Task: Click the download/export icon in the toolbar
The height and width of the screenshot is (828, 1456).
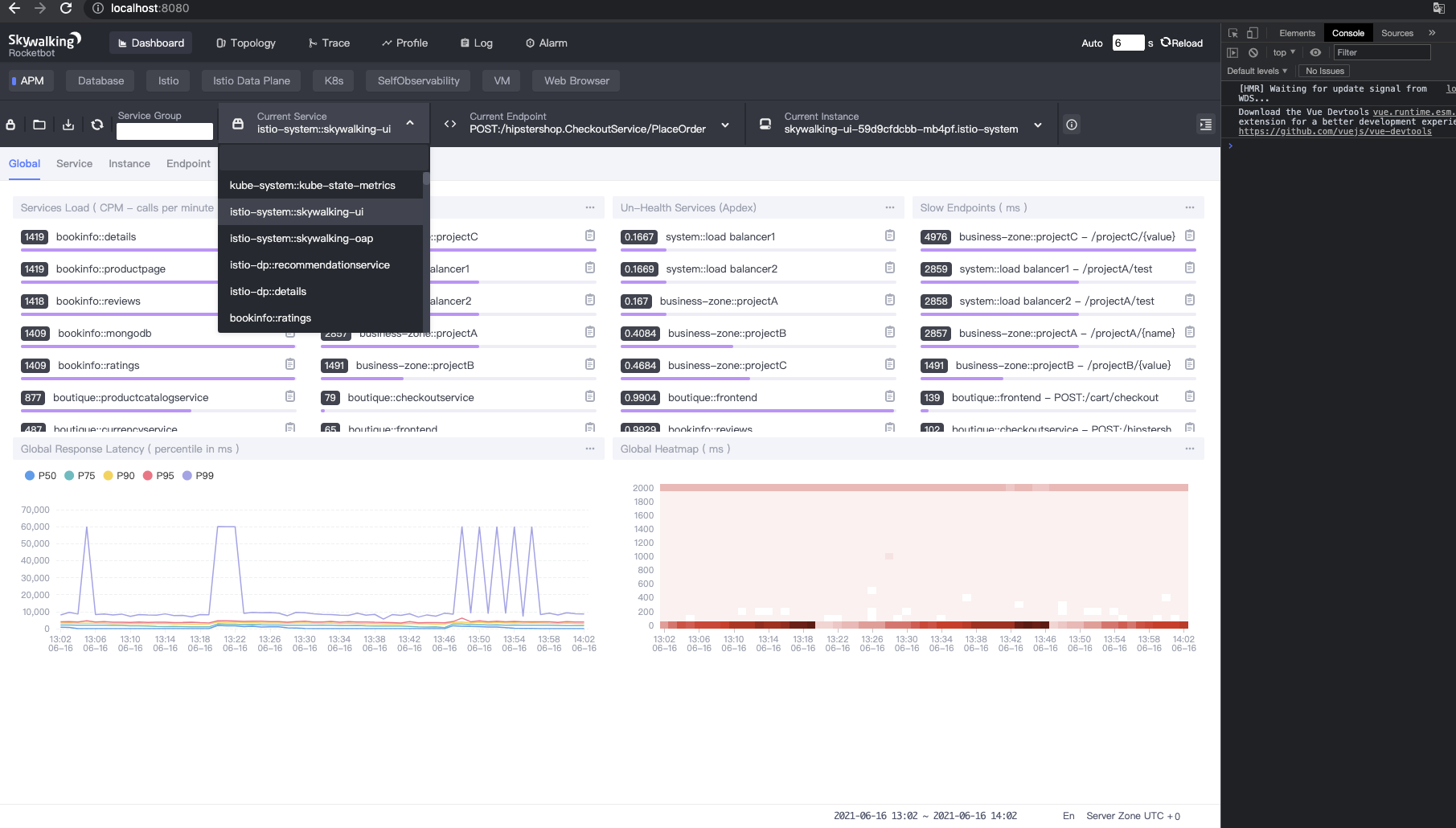Action: point(68,125)
